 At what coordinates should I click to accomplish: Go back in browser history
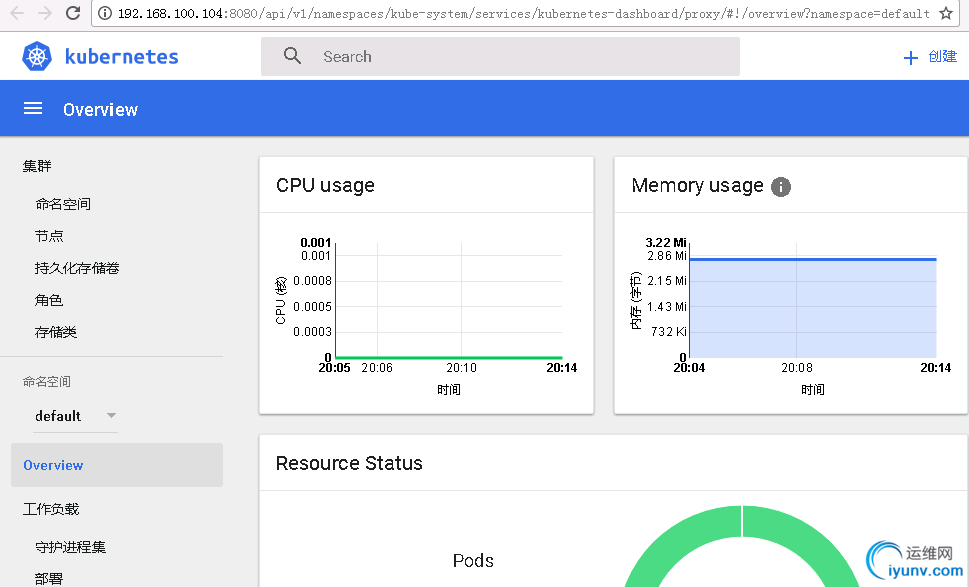click(16, 14)
